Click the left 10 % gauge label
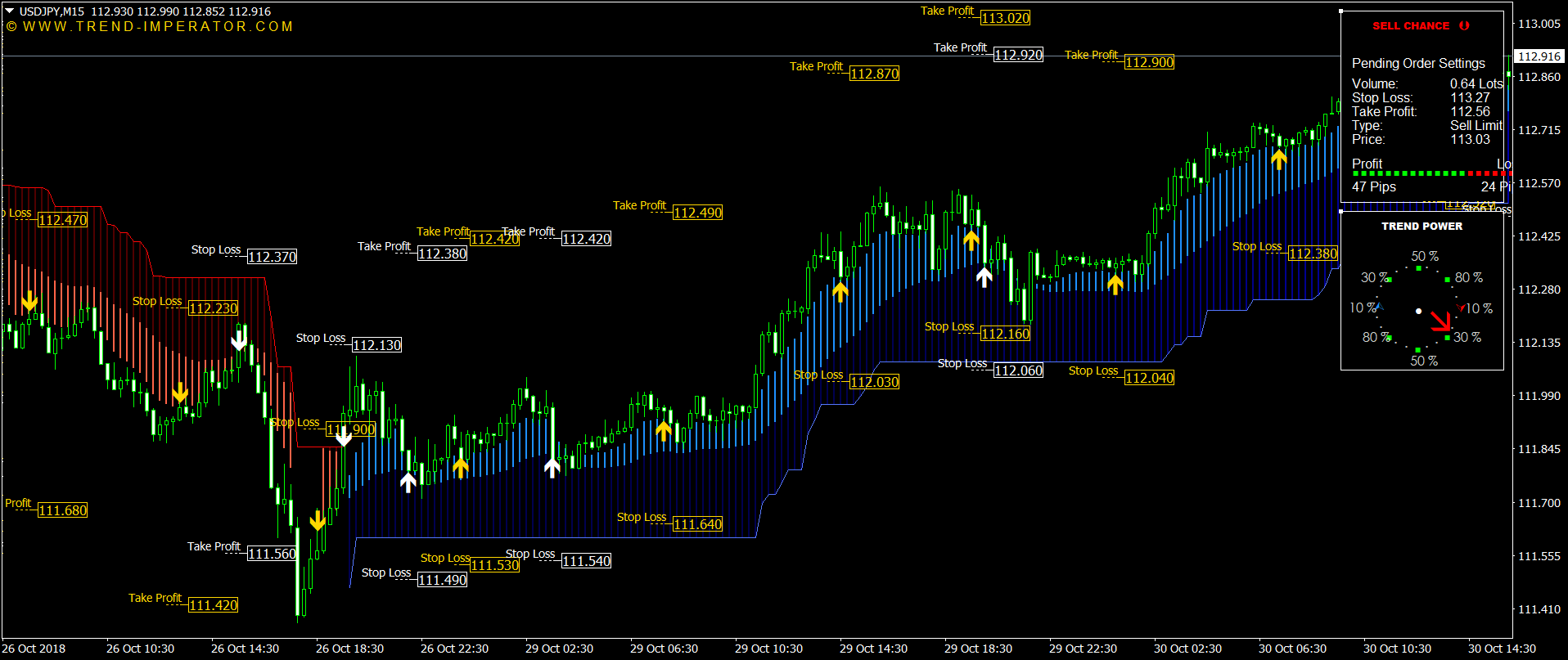 [x=1363, y=308]
